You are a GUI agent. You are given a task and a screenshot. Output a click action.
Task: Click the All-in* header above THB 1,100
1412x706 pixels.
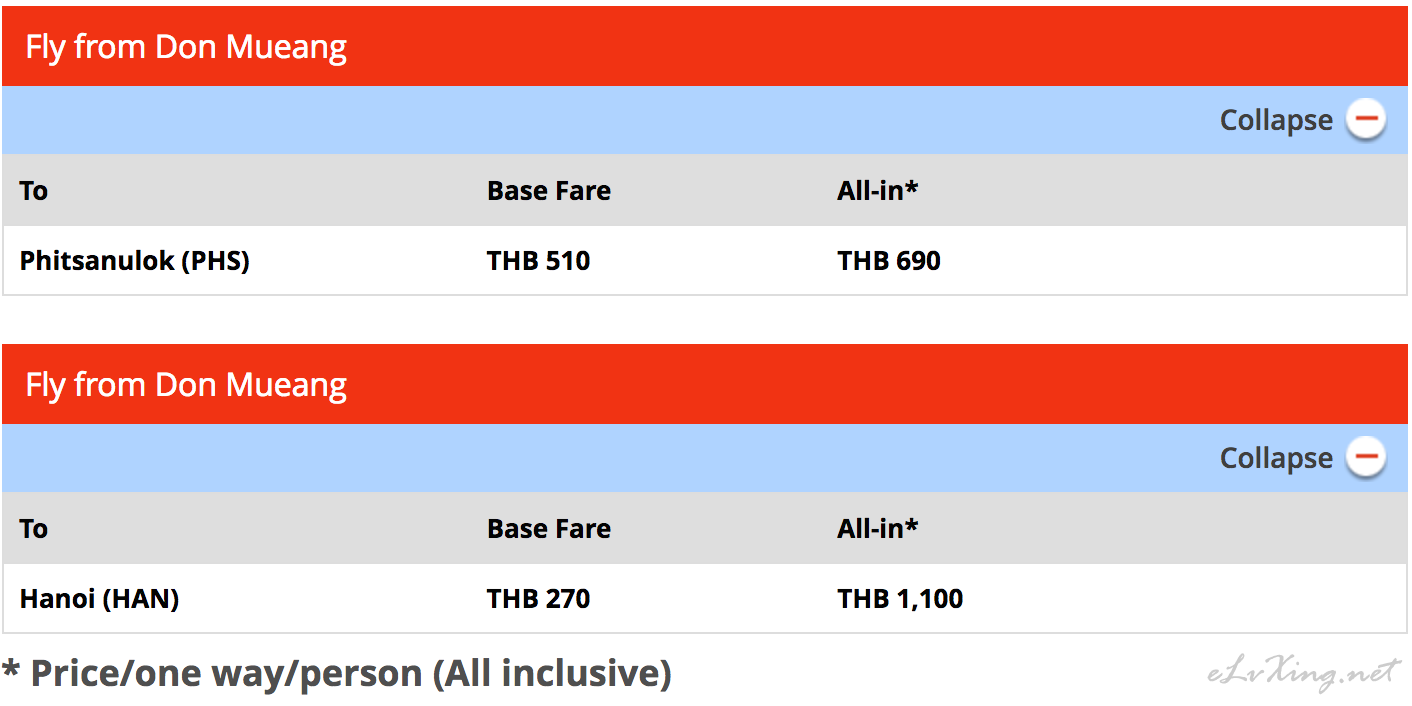coord(877,528)
